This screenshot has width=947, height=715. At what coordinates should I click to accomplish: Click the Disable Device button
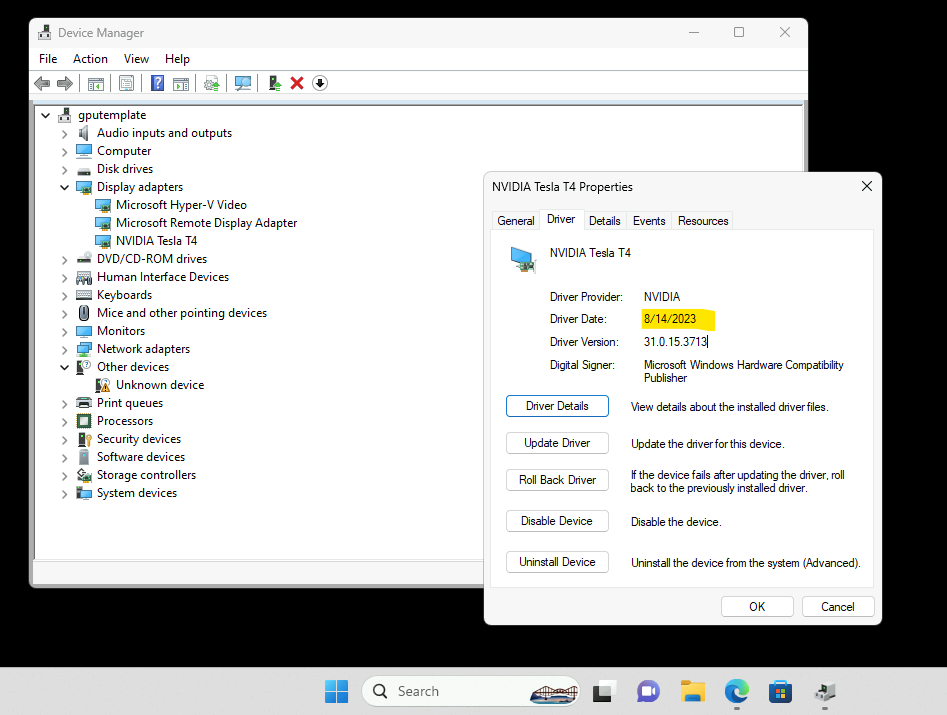pyautogui.click(x=557, y=521)
